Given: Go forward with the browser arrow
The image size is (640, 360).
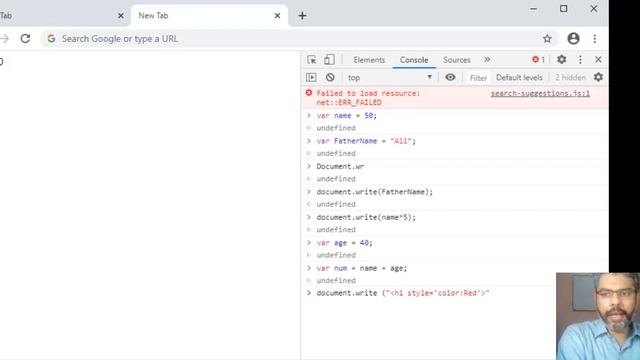Looking at the screenshot, I should 4,39.
